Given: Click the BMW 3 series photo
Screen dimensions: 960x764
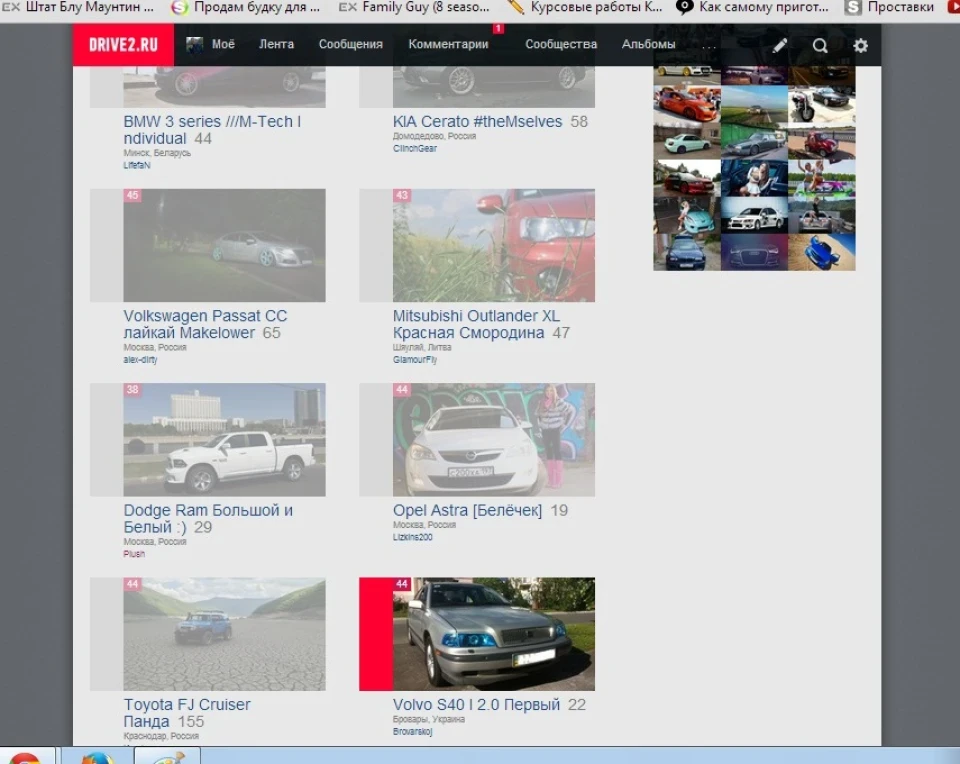Looking at the screenshot, I should coord(224,87).
